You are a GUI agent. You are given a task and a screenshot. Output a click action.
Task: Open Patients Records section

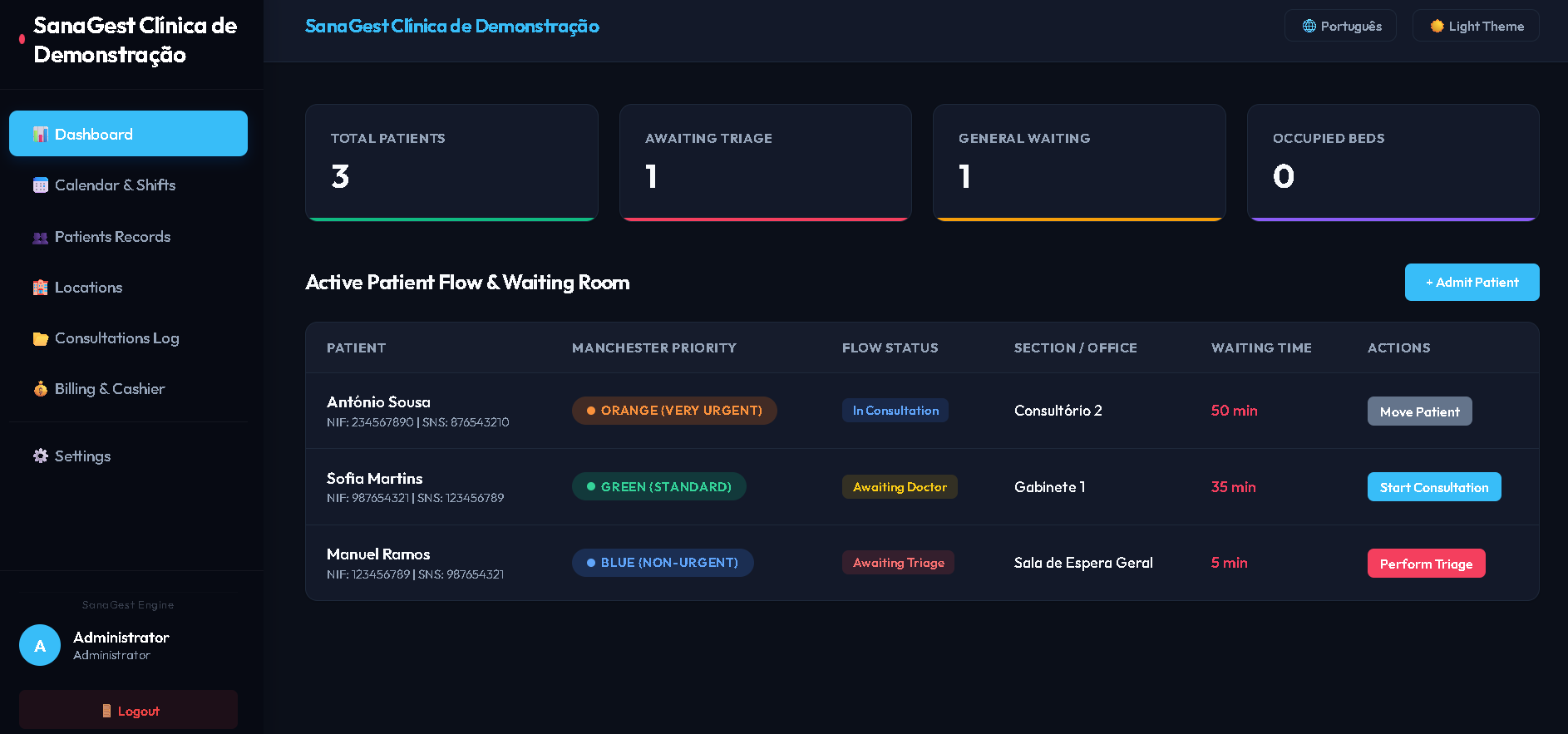pos(128,237)
